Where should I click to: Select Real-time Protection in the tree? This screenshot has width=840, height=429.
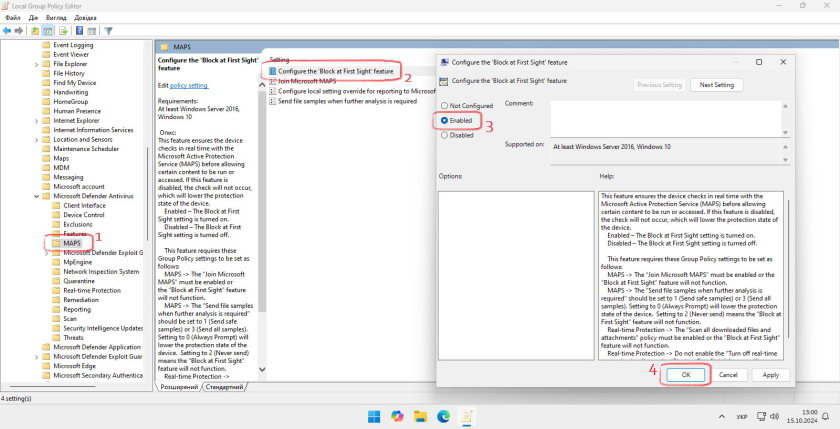pos(92,290)
